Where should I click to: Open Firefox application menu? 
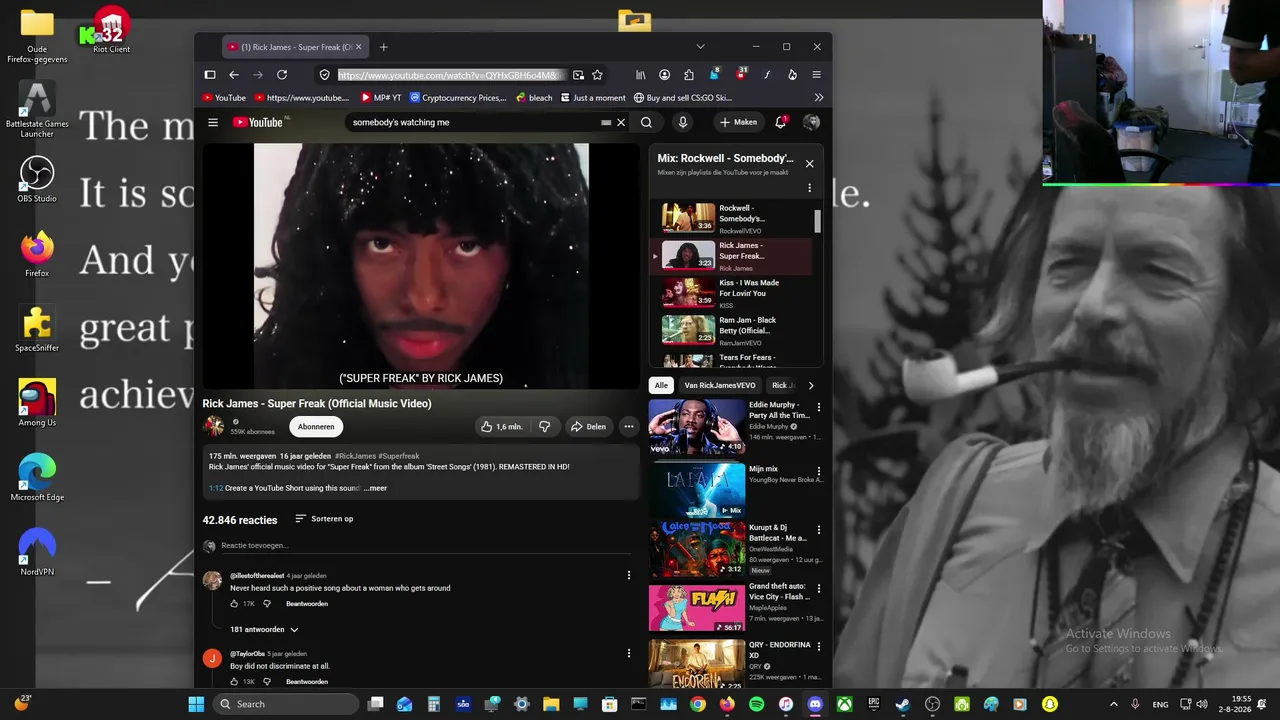pyautogui.click(x=816, y=75)
